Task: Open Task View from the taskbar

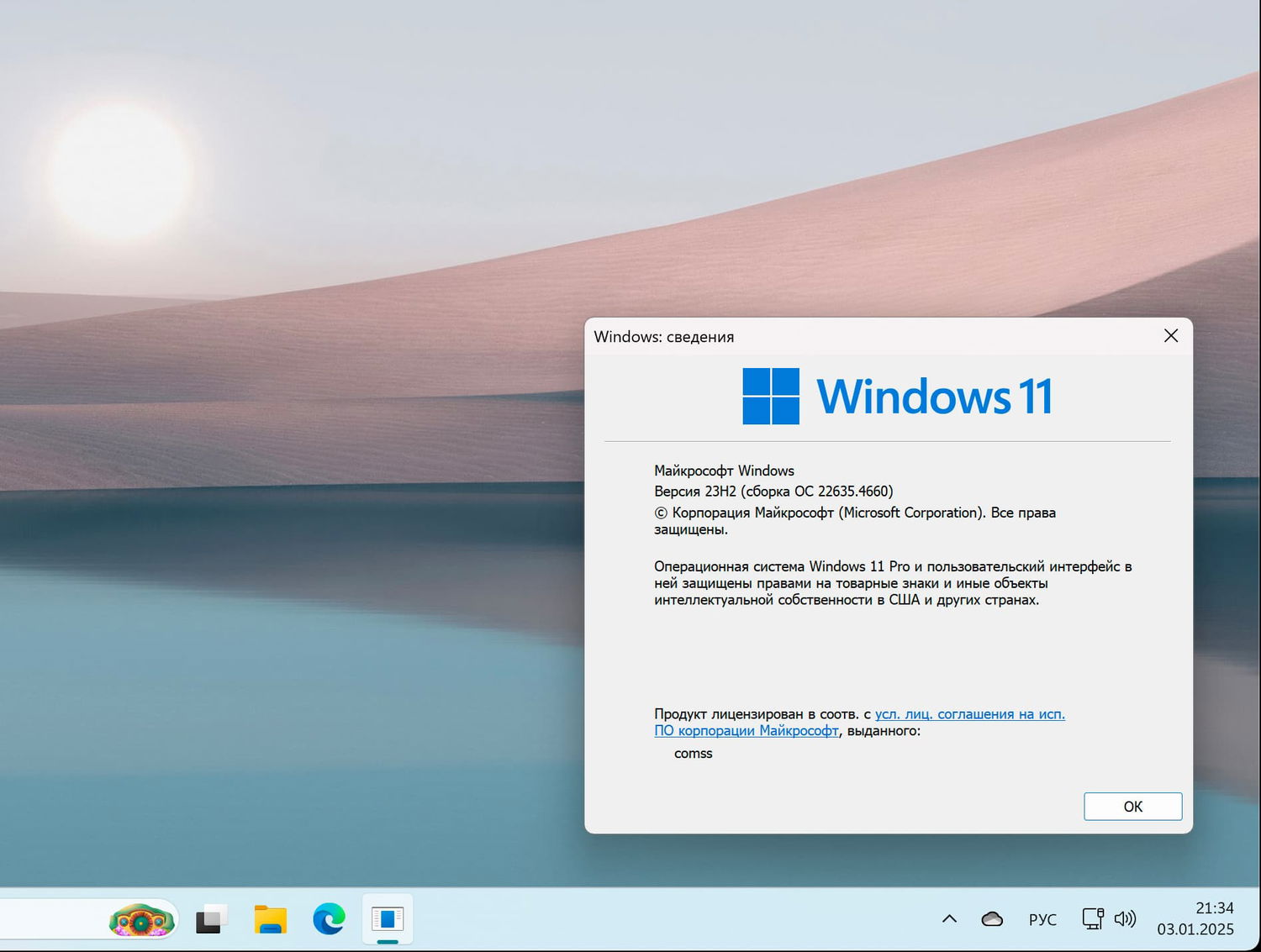Action: [x=210, y=919]
